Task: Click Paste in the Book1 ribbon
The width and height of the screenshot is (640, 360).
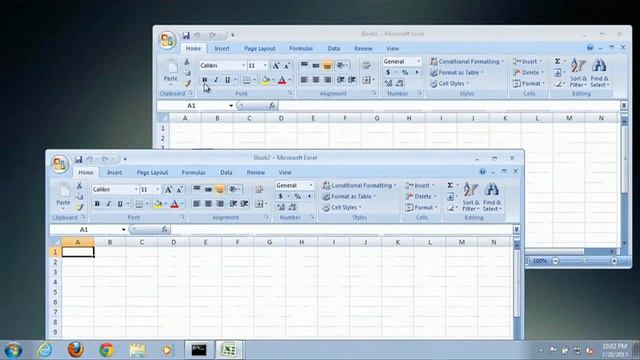Action: [171, 72]
